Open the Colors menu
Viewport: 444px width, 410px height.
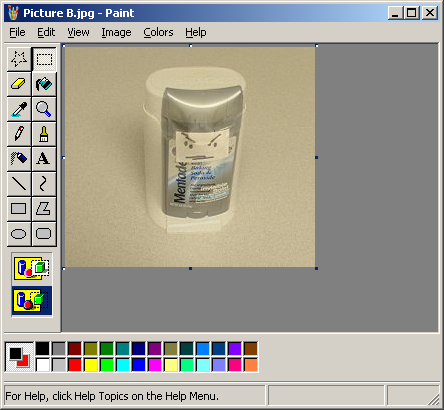(158, 32)
